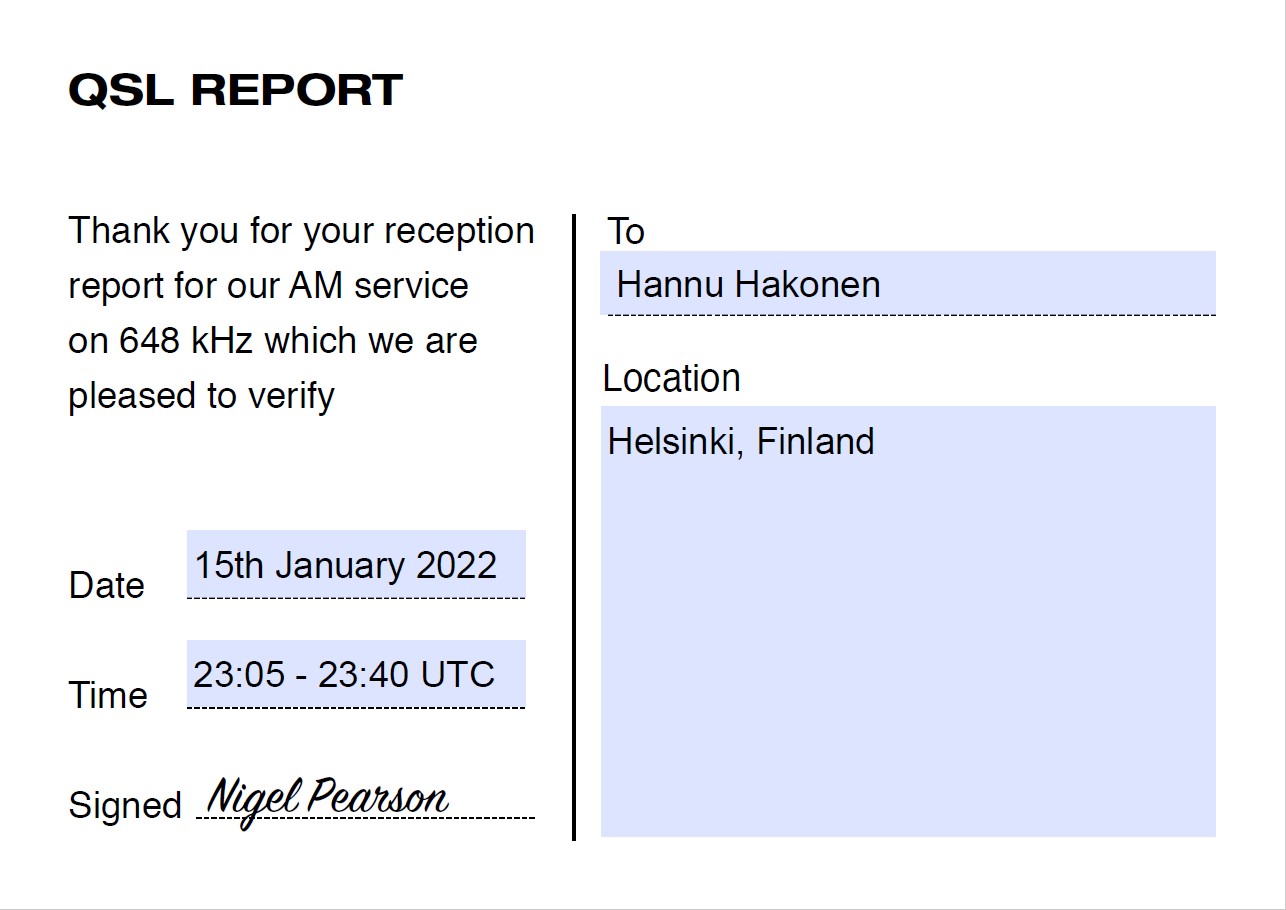
Task: Click the black vertical divider line
Action: tap(574, 527)
